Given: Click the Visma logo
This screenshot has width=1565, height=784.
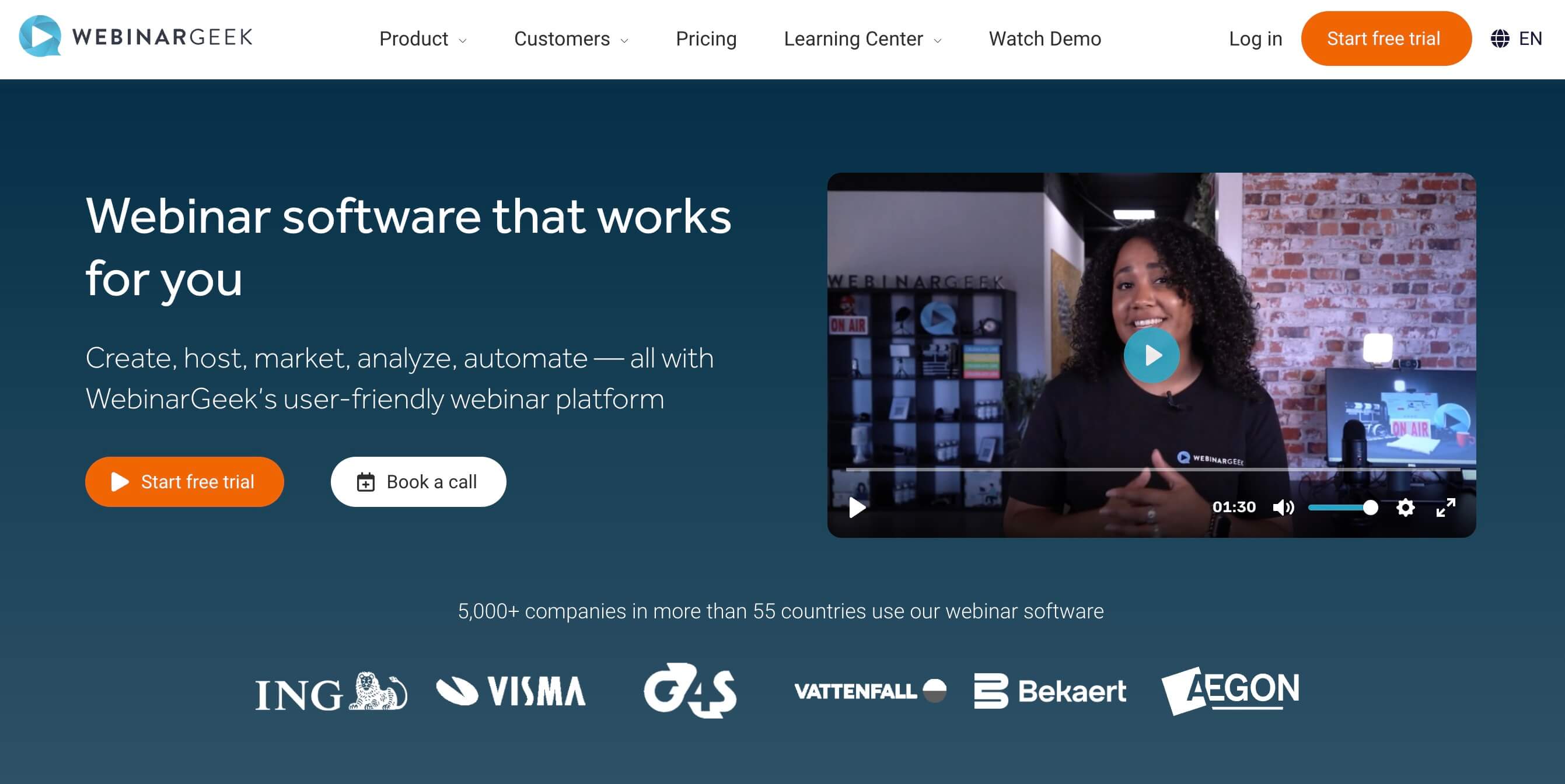Looking at the screenshot, I should (x=511, y=691).
